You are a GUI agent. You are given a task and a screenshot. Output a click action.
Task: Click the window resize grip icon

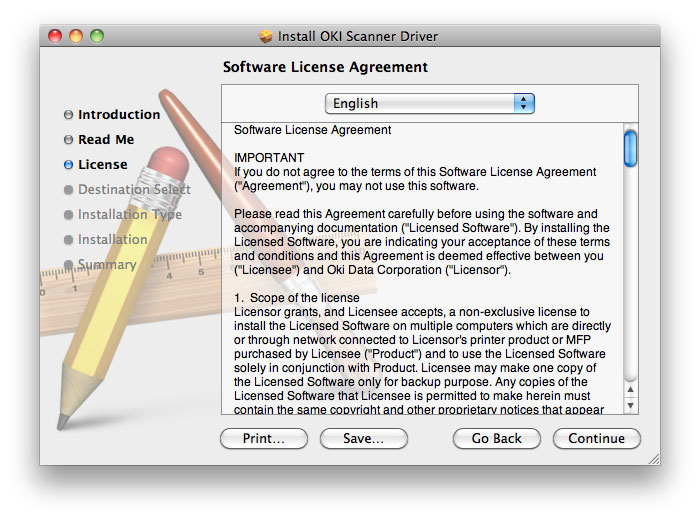click(x=654, y=458)
